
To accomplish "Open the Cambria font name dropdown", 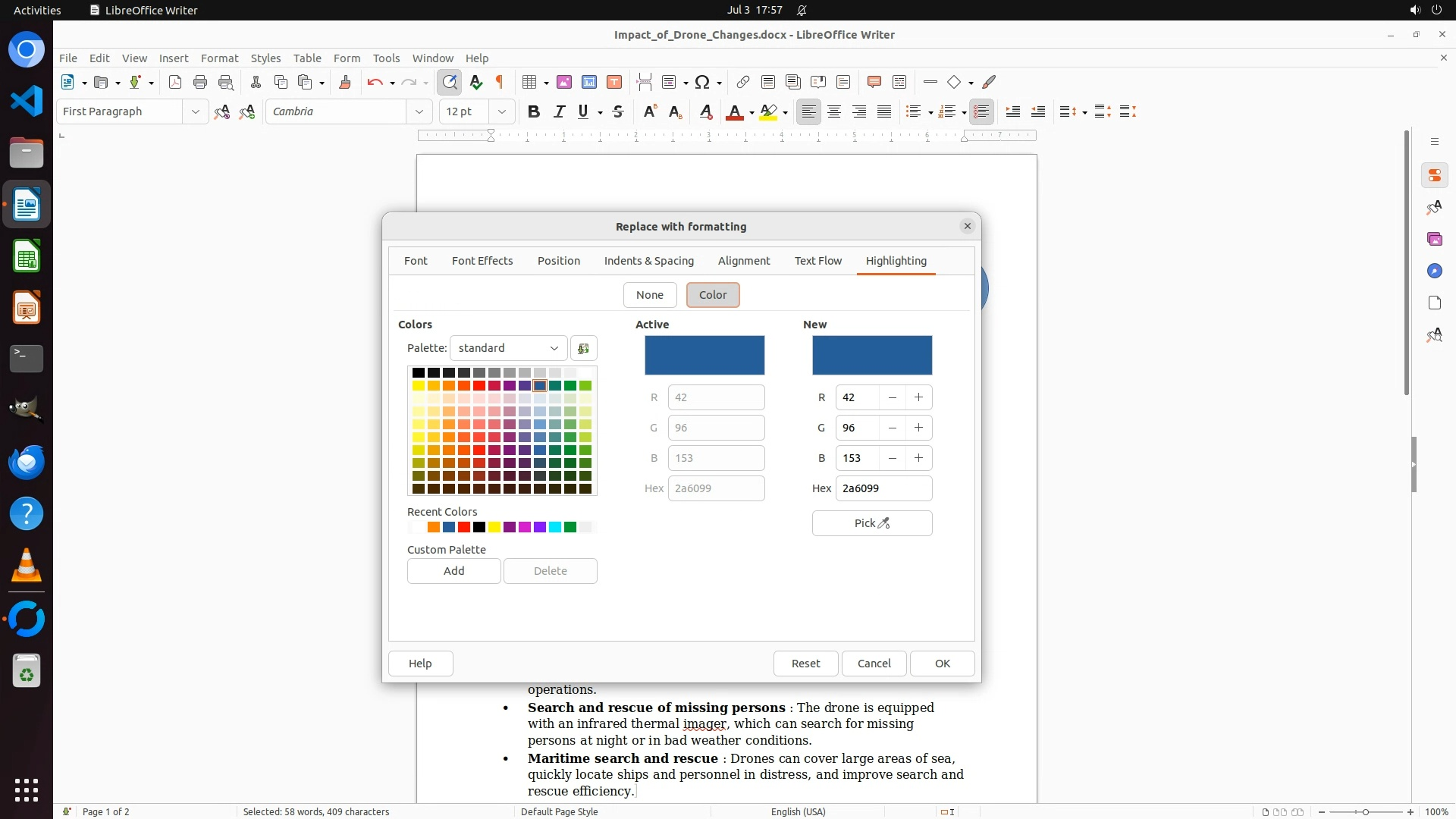I will click(x=419, y=111).
